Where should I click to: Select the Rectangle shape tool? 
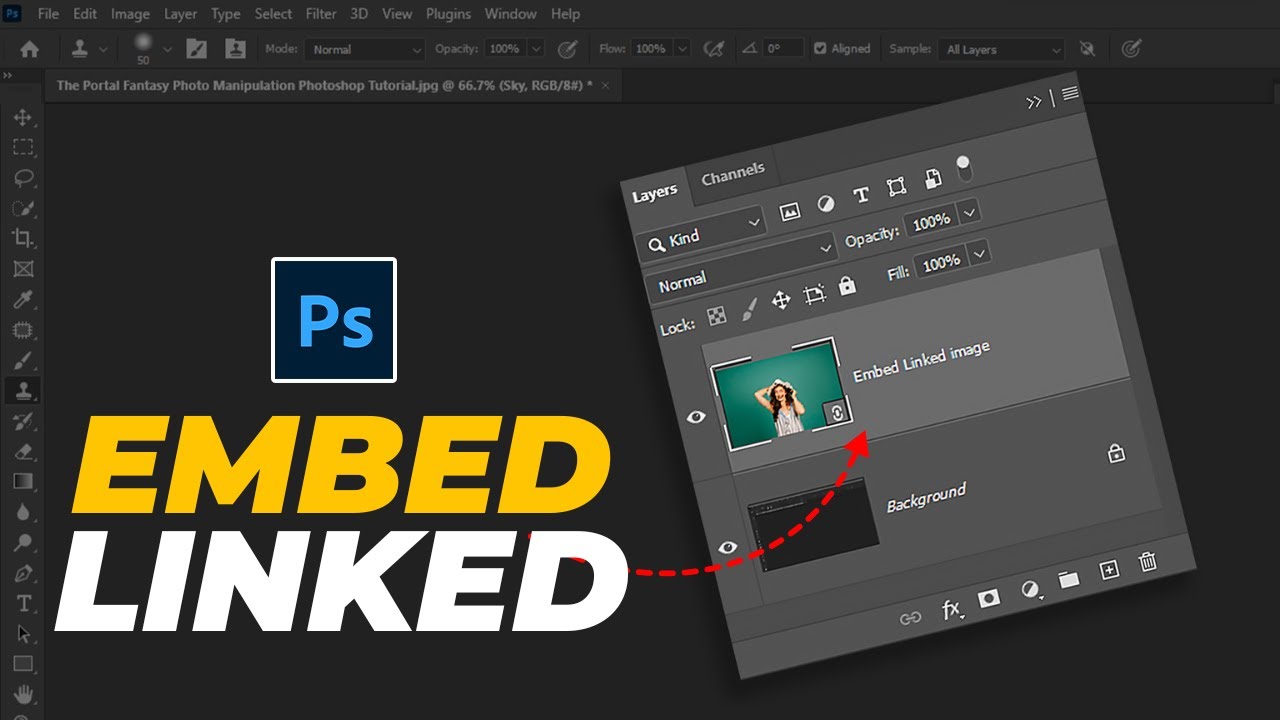pyautogui.click(x=22, y=664)
